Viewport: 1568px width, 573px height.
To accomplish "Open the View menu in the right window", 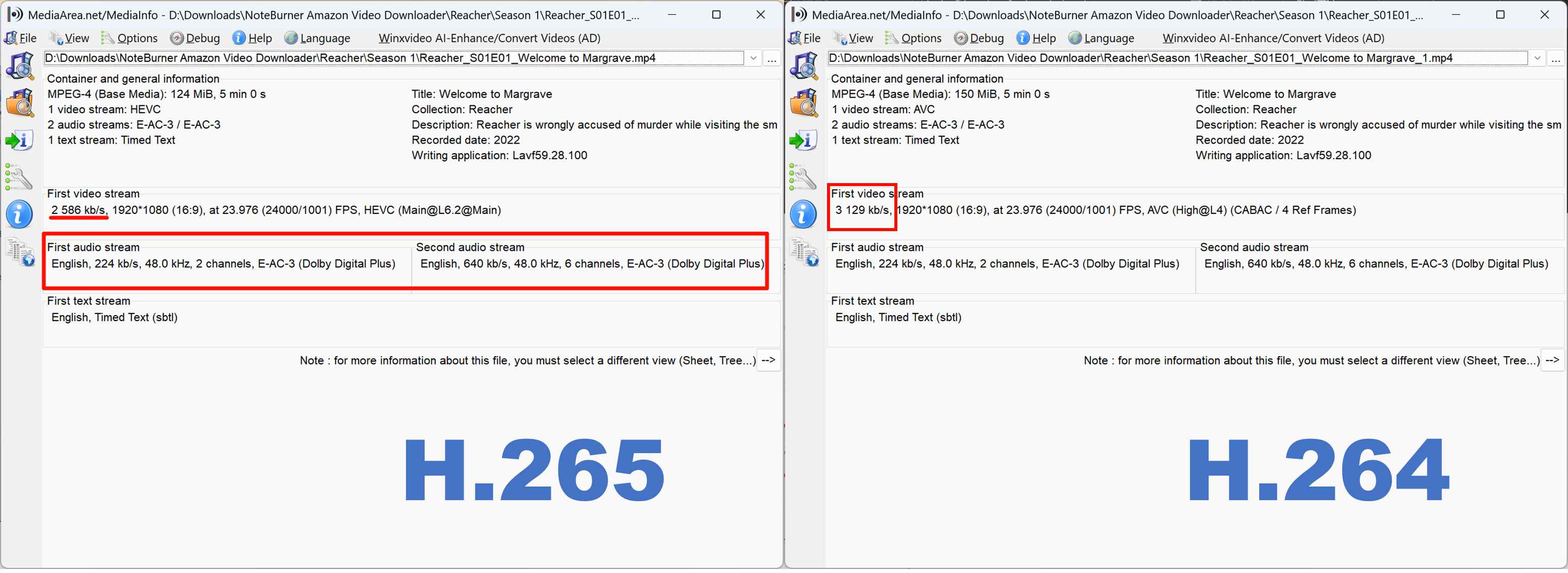I will tap(859, 38).
